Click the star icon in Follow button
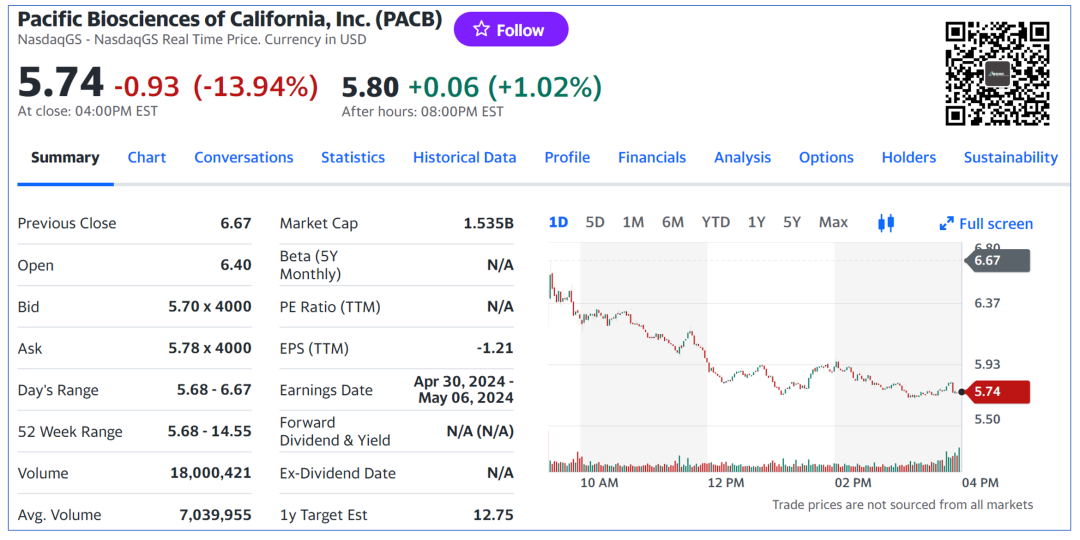The height and width of the screenshot is (540, 1080). [481, 30]
